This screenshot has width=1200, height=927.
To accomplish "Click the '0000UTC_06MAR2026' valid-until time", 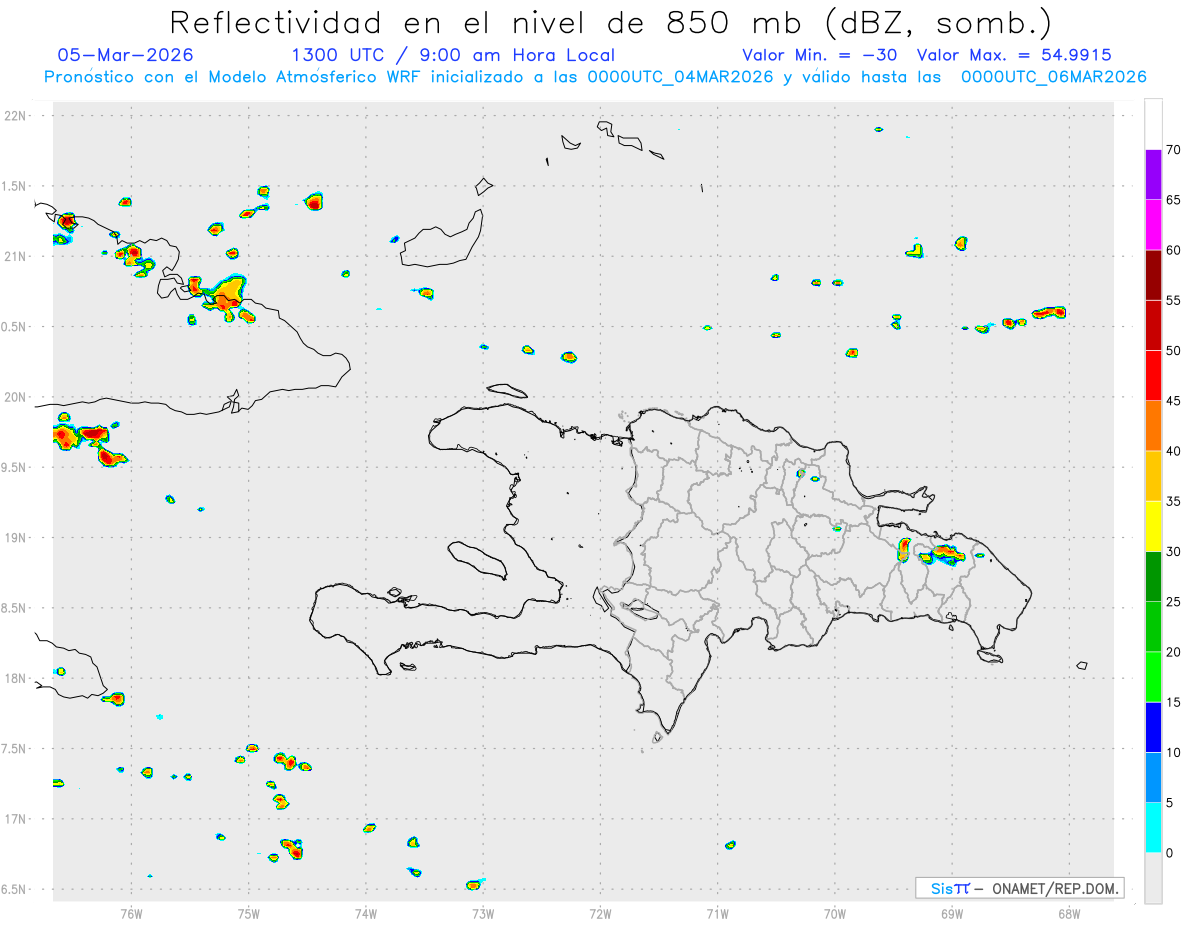I will (x=1054, y=77).
